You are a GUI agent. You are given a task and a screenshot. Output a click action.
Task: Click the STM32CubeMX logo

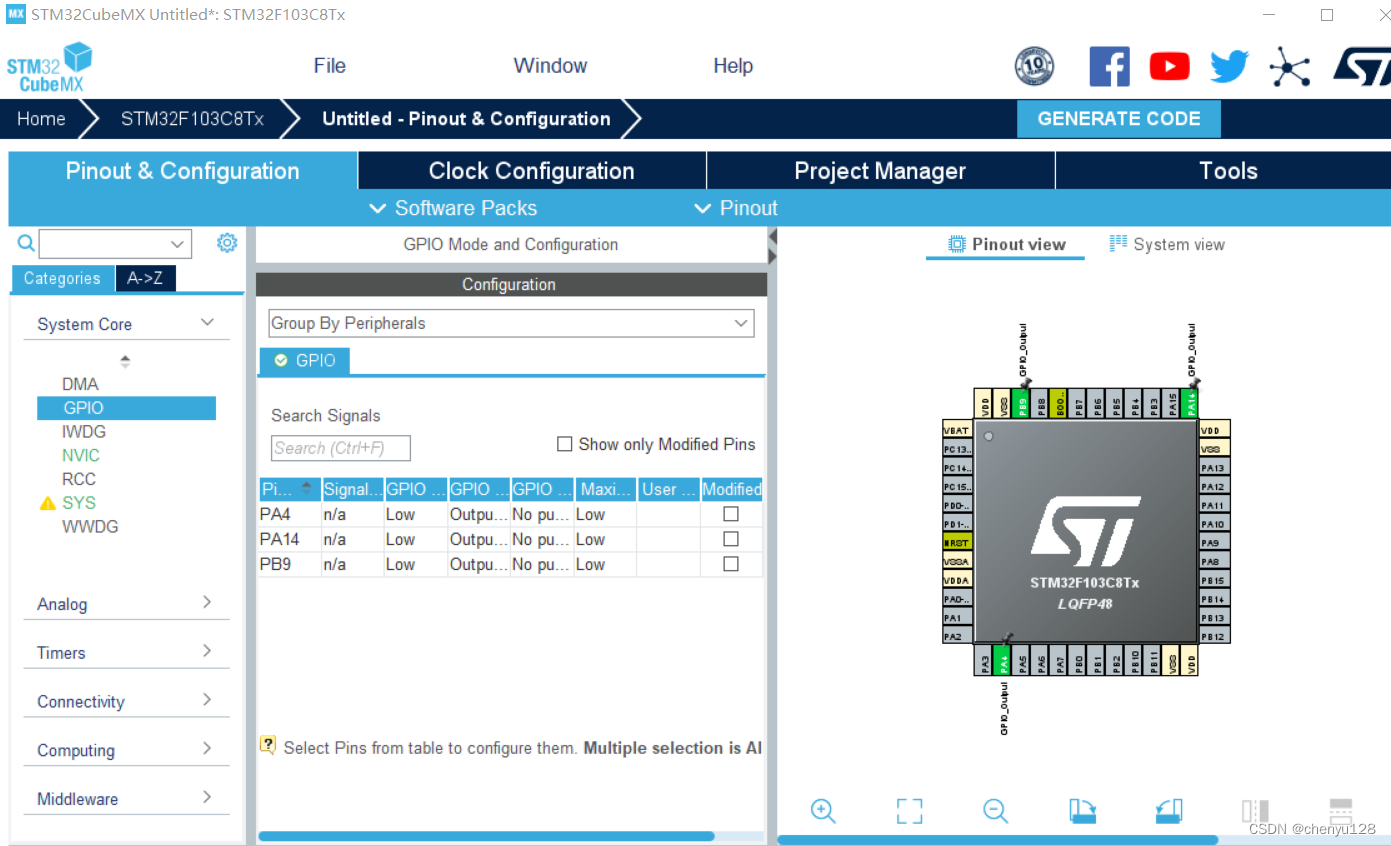pyautogui.click(x=49, y=67)
